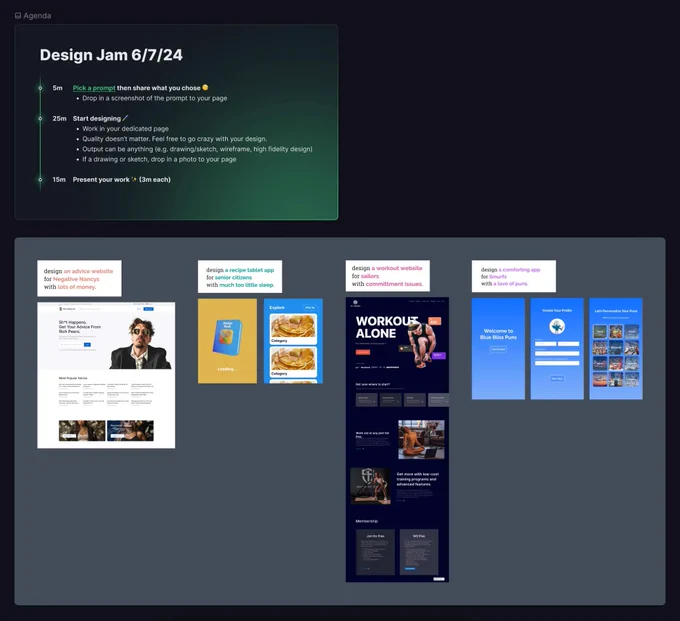The height and width of the screenshot is (621, 680).
Task: Select 'Welcome to Blue Bliss Puns' screen
Action: click(x=498, y=349)
